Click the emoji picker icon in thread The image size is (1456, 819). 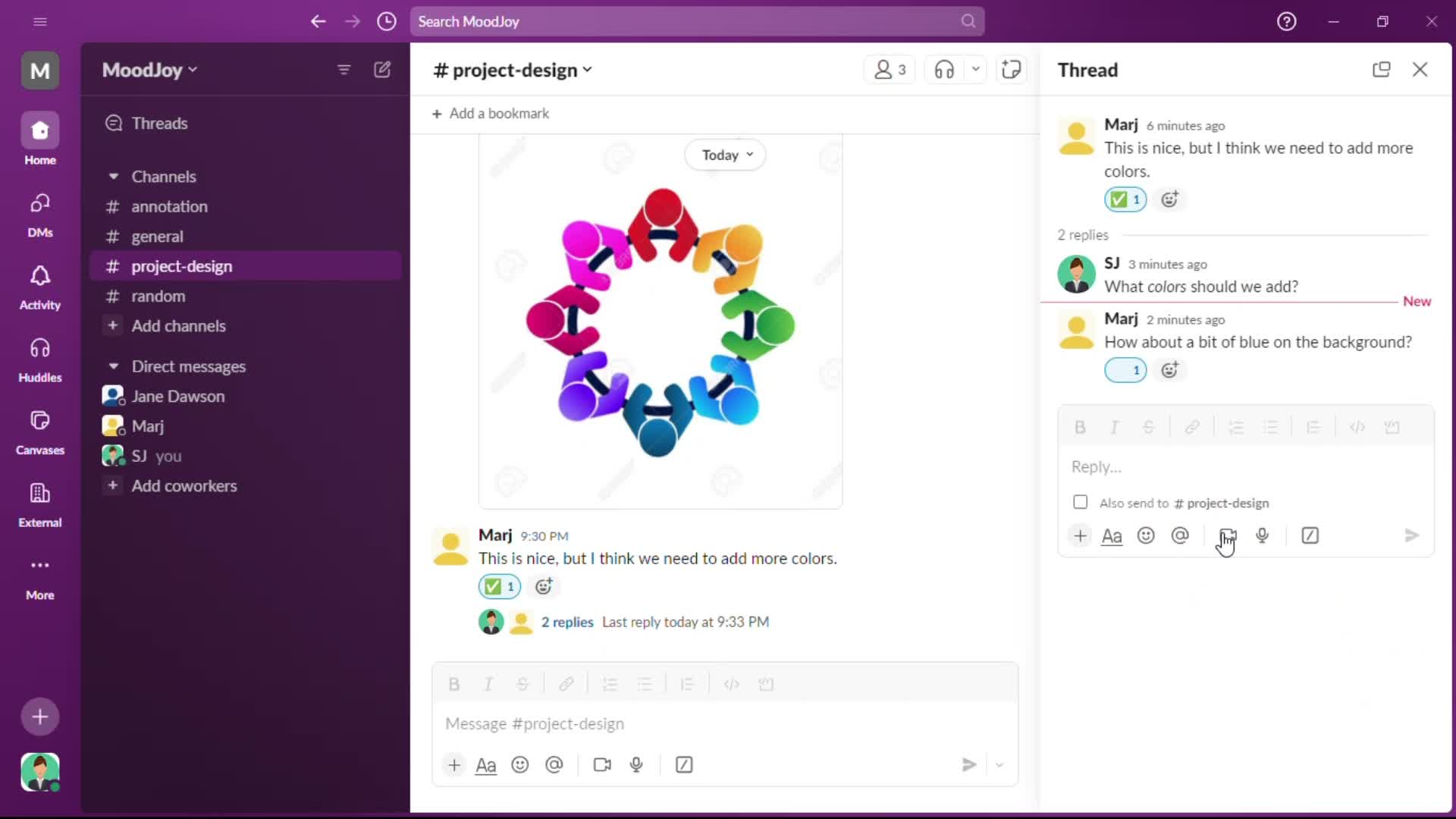[1147, 536]
